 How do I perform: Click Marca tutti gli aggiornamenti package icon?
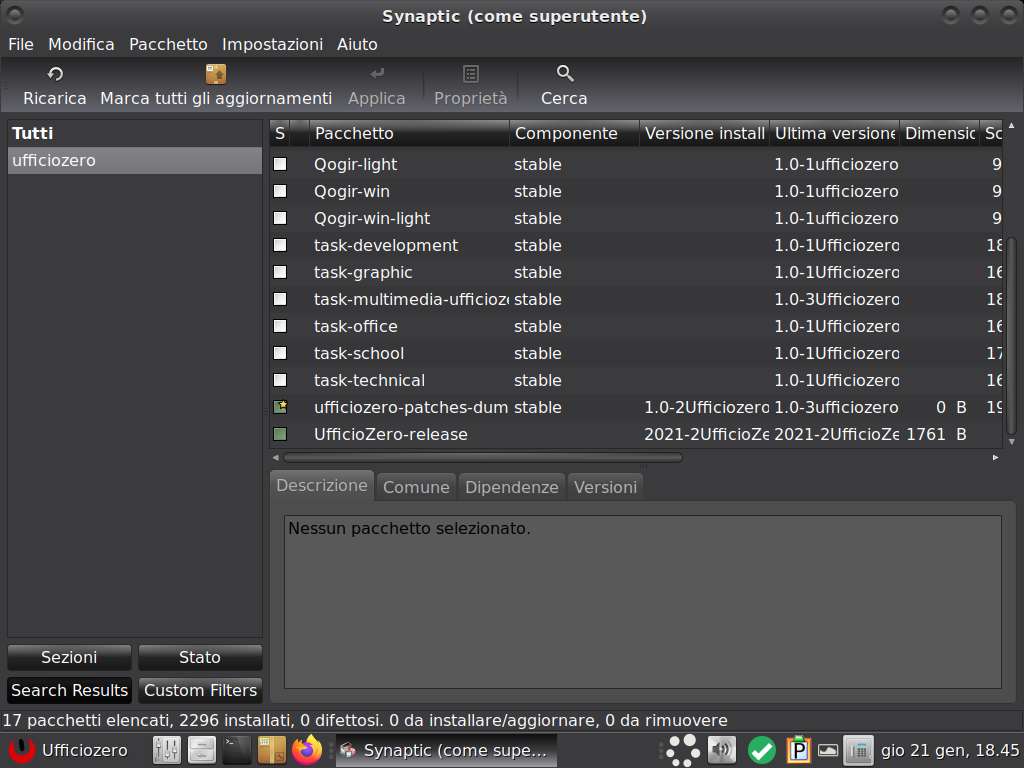click(x=216, y=74)
